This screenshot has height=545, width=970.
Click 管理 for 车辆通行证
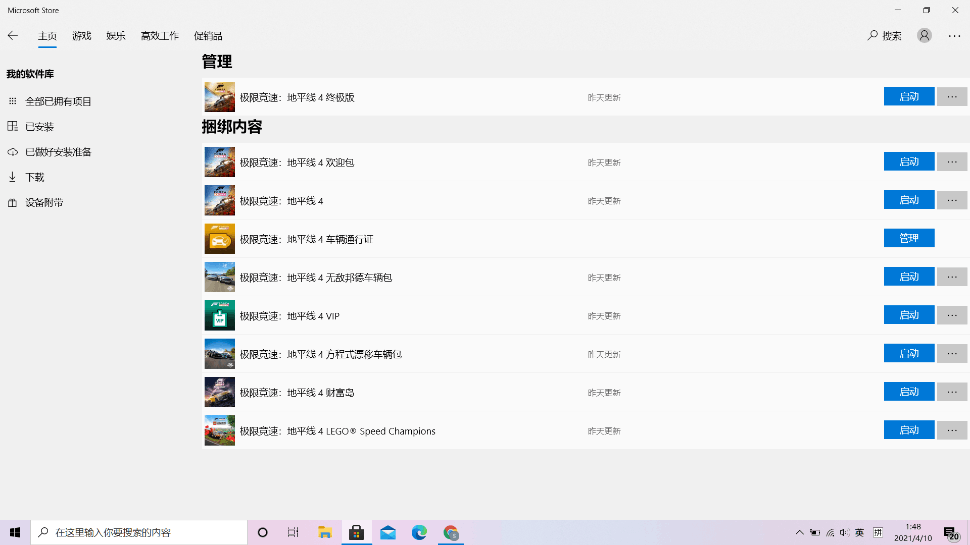pos(909,238)
